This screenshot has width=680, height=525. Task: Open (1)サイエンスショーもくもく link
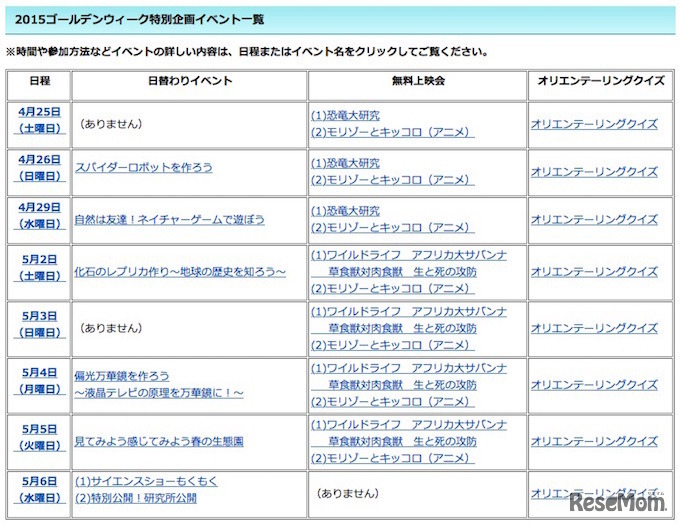pos(146,481)
